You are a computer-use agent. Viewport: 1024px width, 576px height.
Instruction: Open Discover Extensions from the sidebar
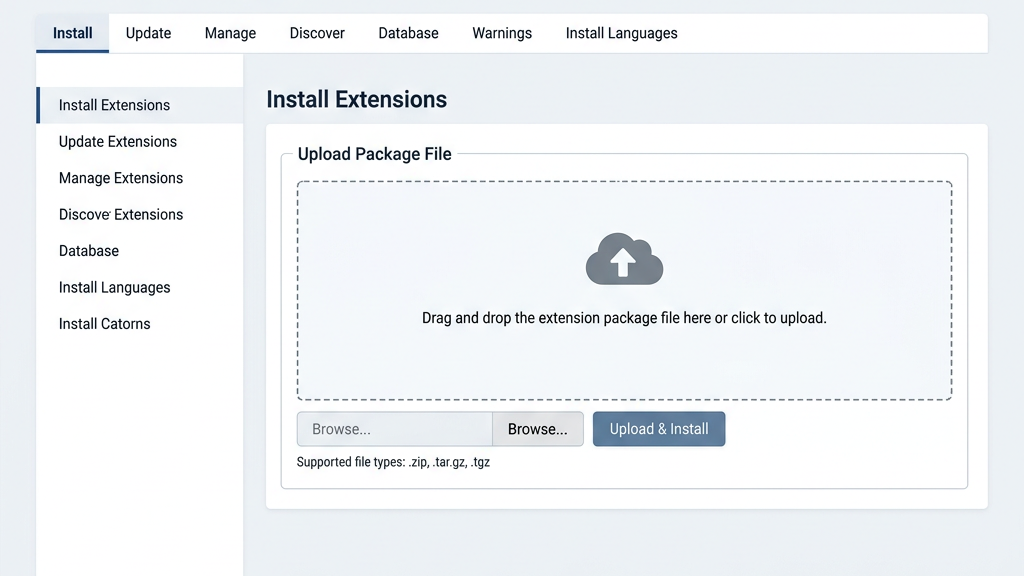pyautogui.click(x=120, y=214)
